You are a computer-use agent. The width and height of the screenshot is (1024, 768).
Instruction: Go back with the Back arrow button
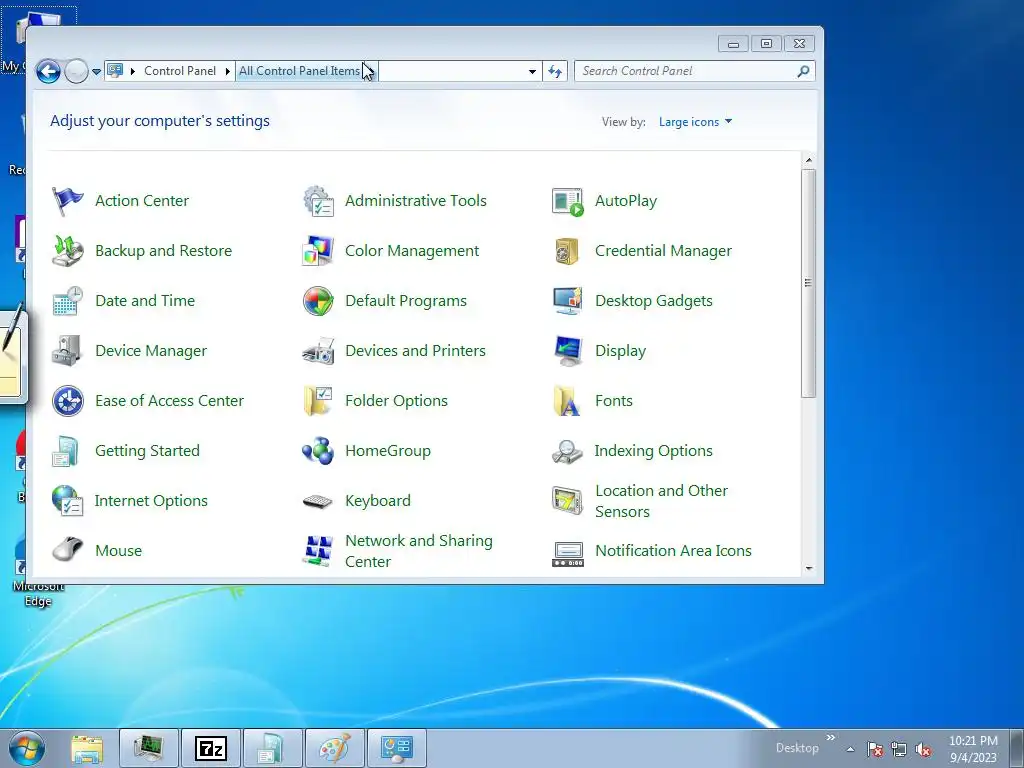point(48,71)
